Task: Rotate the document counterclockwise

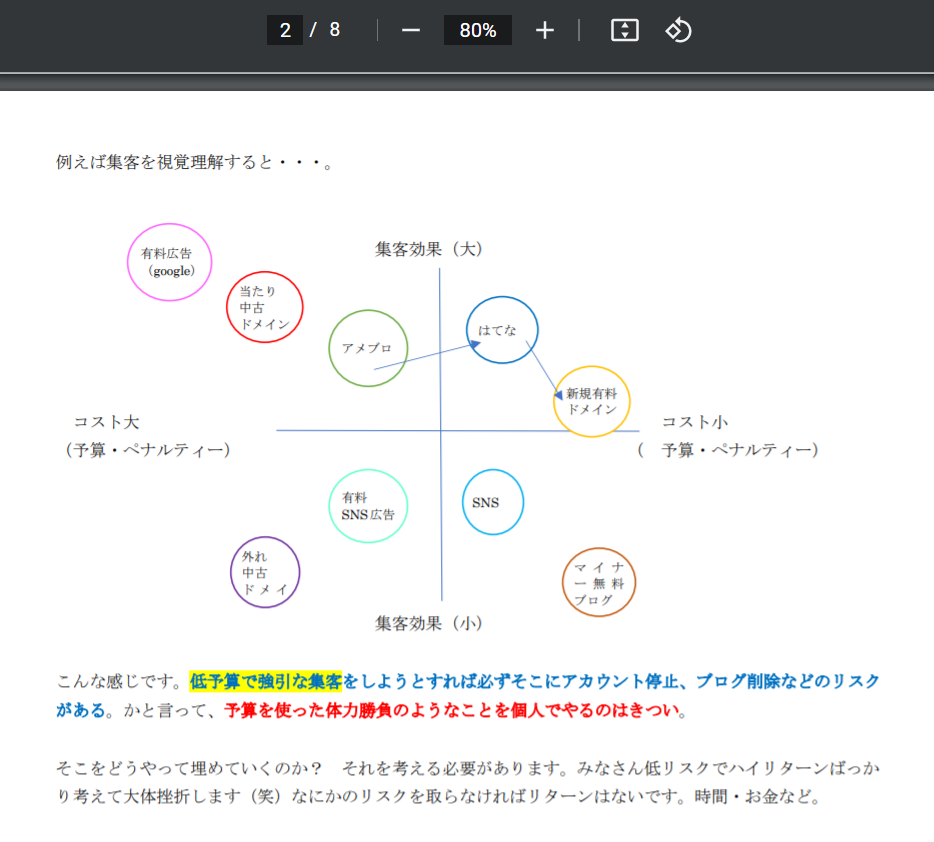Action: click(678, 30)
